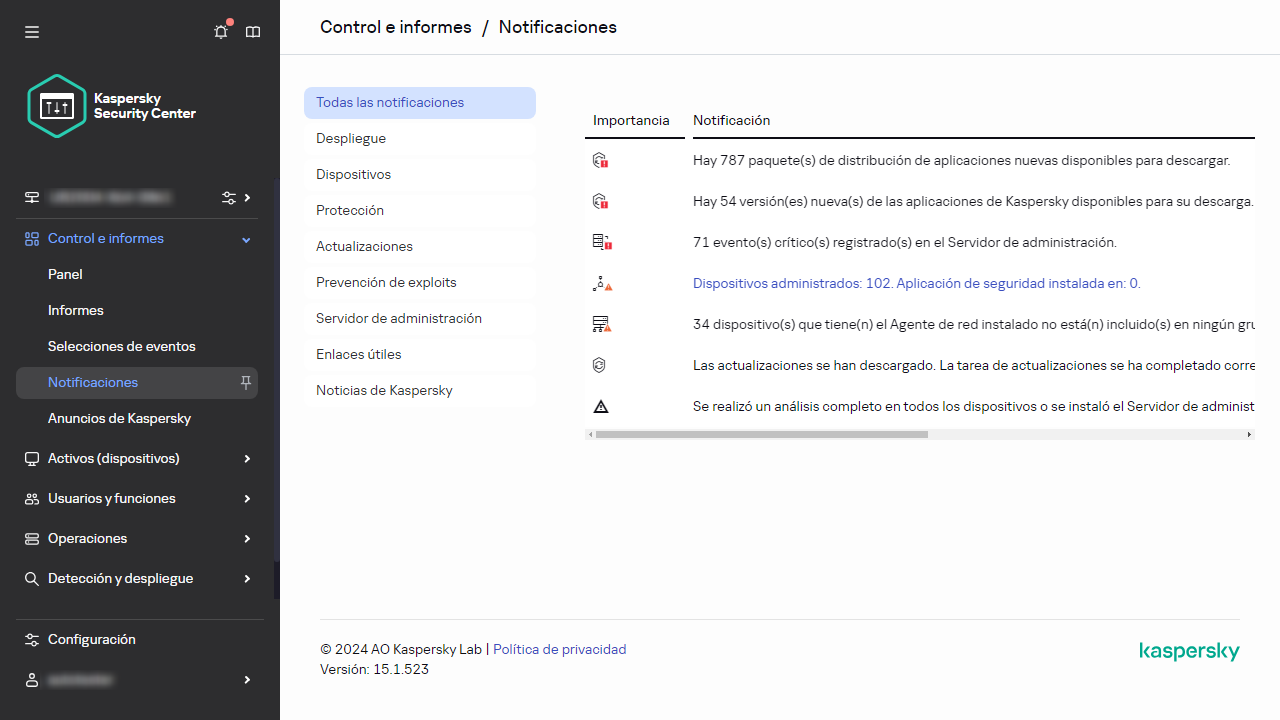1280x720 pixels.
Task: Open Selecciones de eventos
Action: click(x=122, y=346)
